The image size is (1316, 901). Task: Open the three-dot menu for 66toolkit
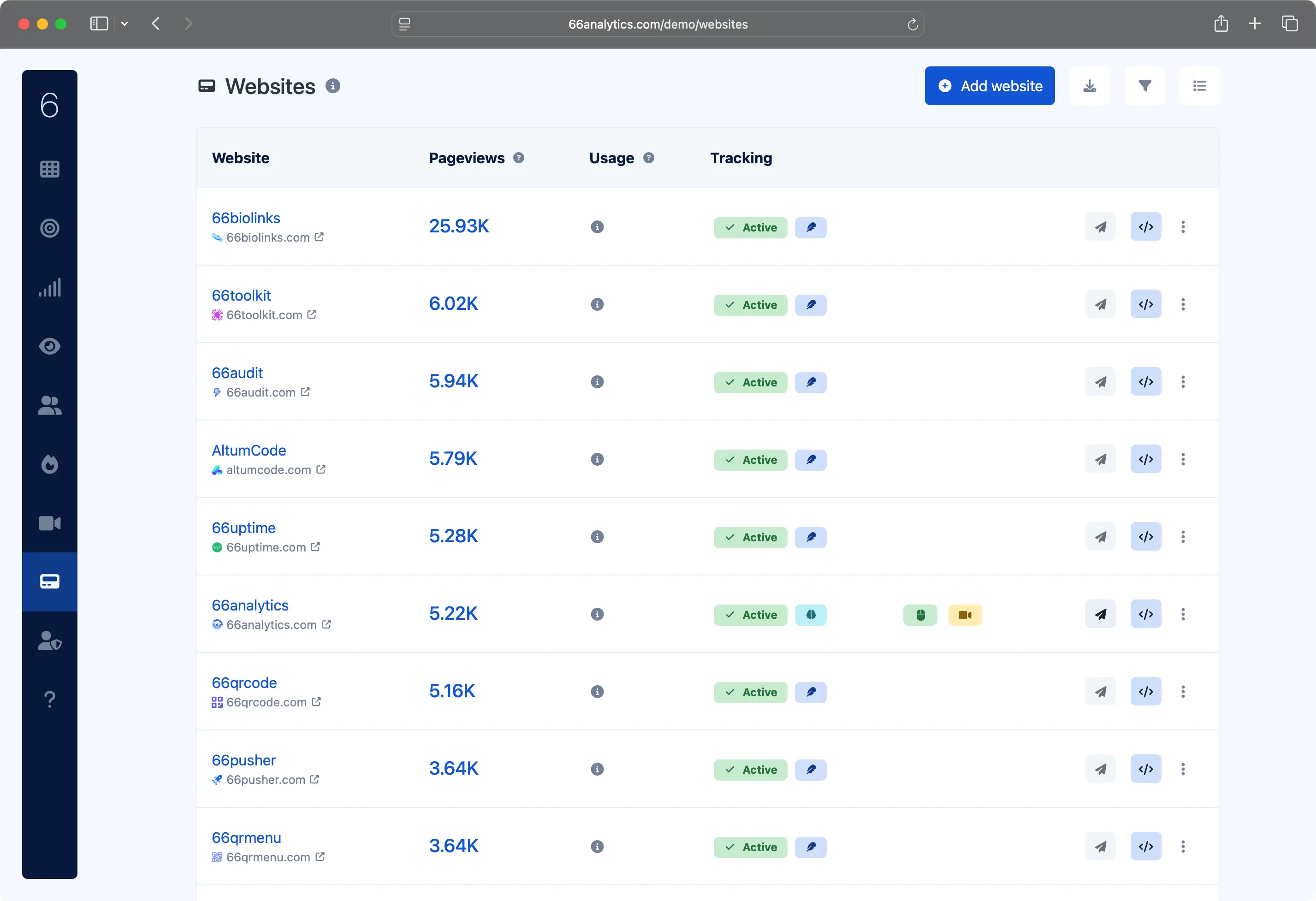pyautogui.click(x=1183, y=305)
